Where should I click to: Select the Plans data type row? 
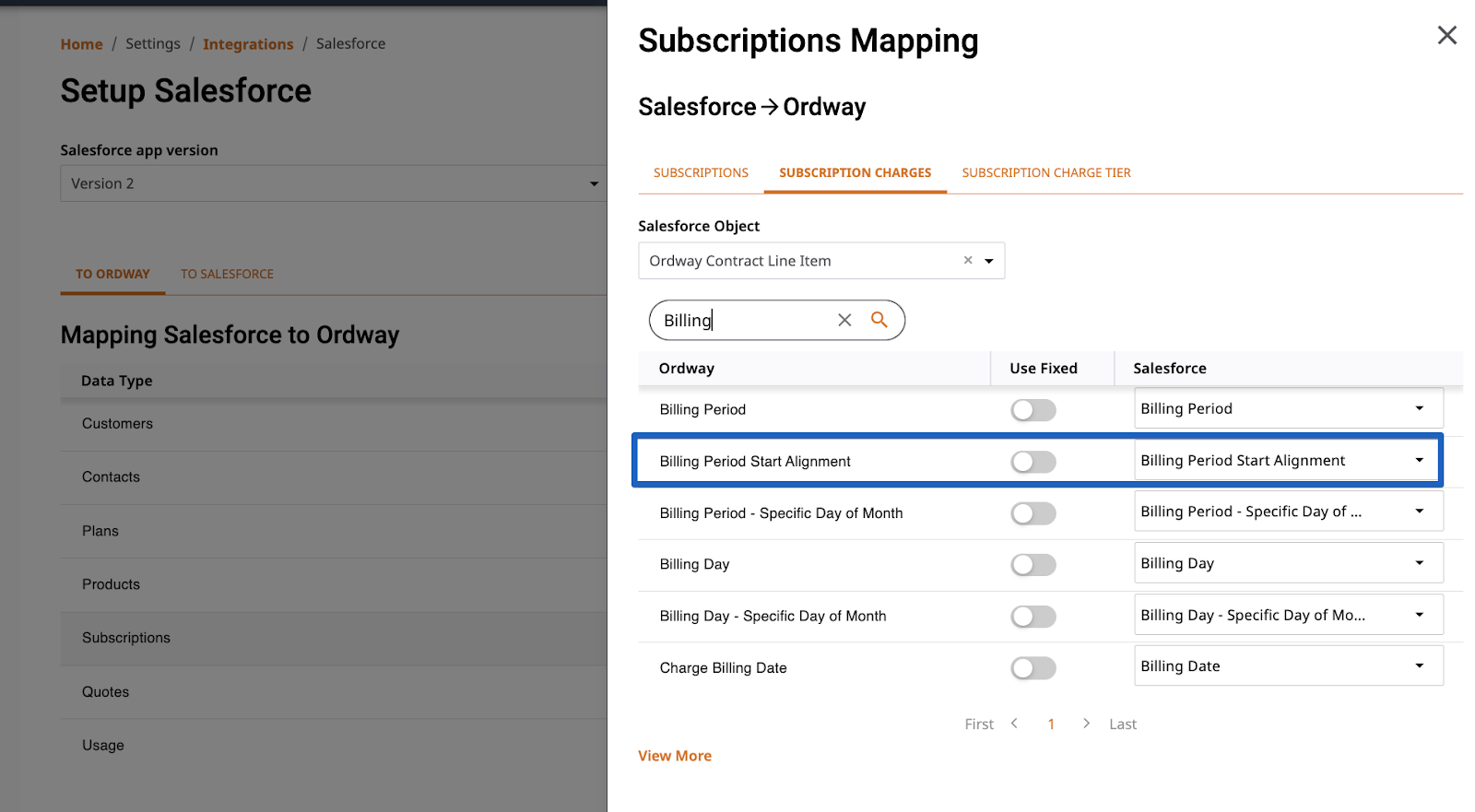(334, 531)
